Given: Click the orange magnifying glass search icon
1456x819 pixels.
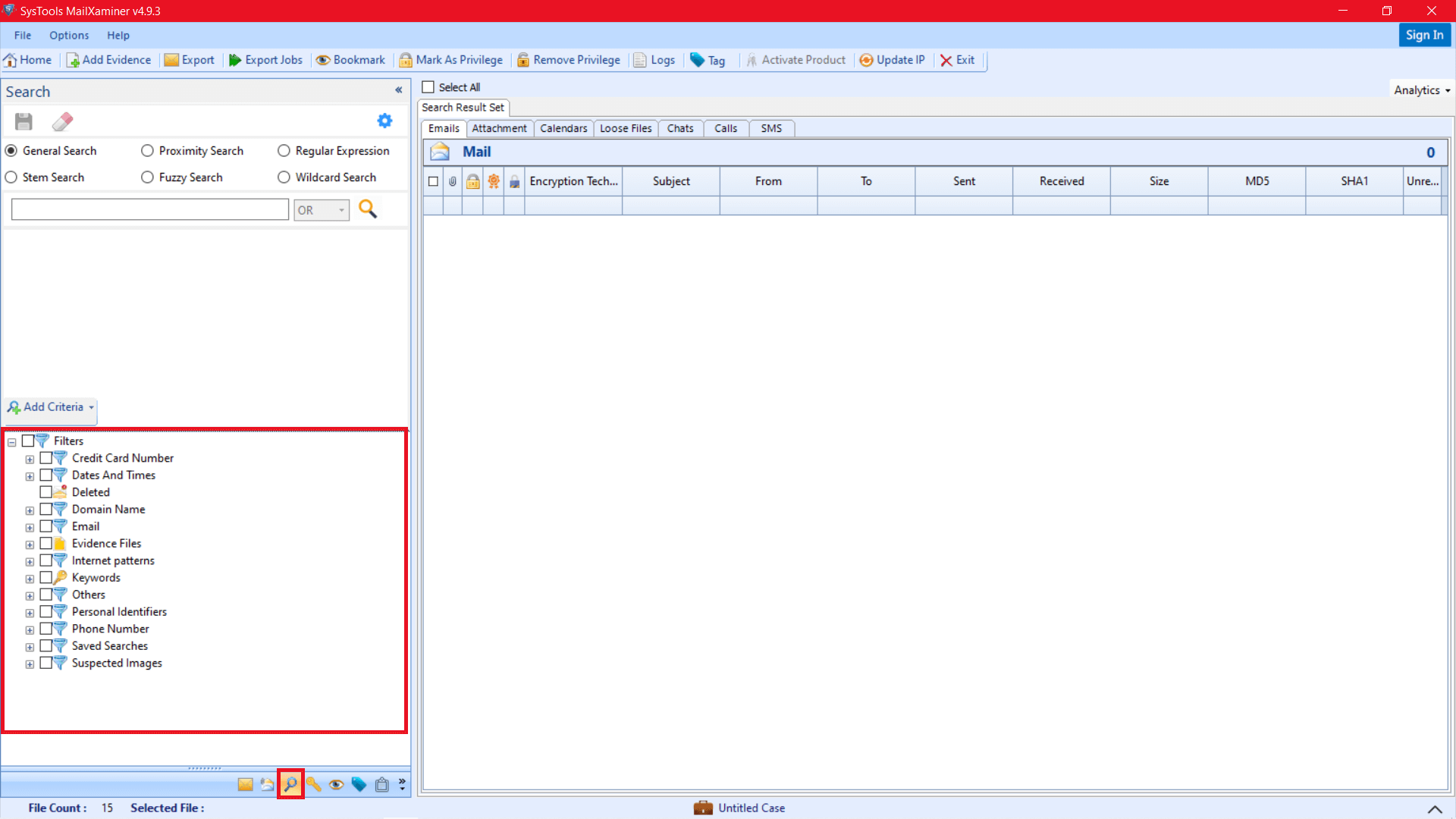Looking at the screenshot, I should pyautogui.click(x=368, y=209).
